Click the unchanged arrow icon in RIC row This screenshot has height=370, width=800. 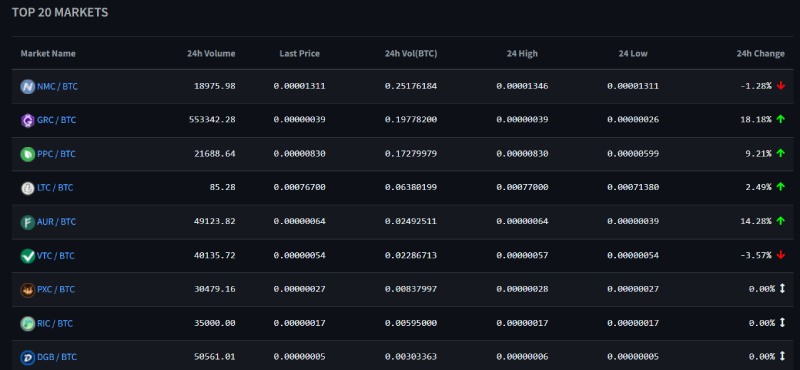(x=781, y=323)
